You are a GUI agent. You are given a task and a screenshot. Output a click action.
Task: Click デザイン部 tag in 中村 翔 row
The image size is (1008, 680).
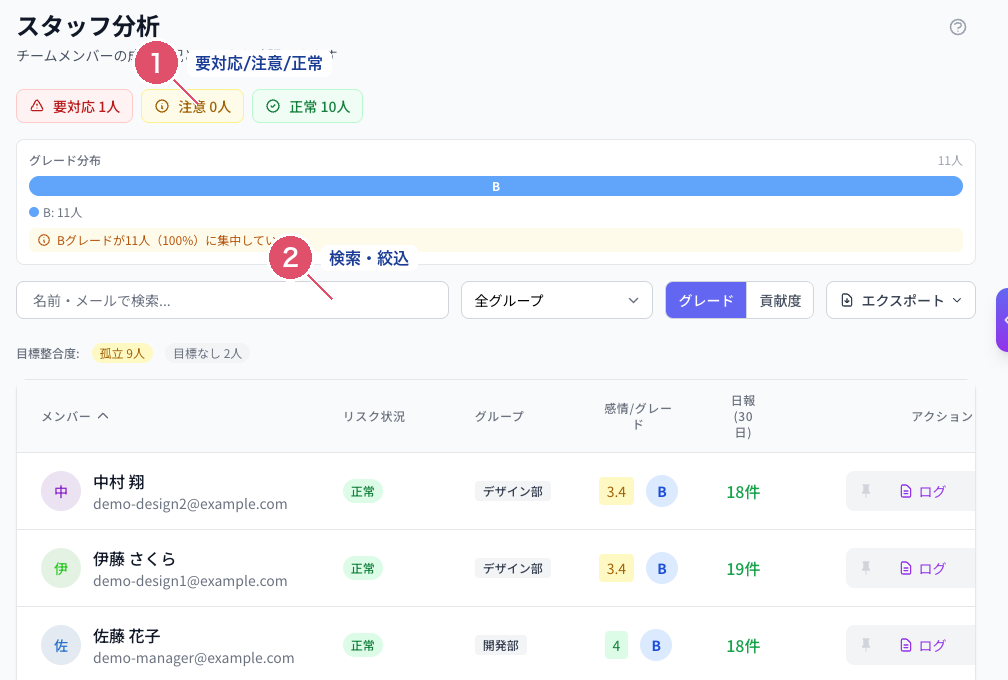513,492
